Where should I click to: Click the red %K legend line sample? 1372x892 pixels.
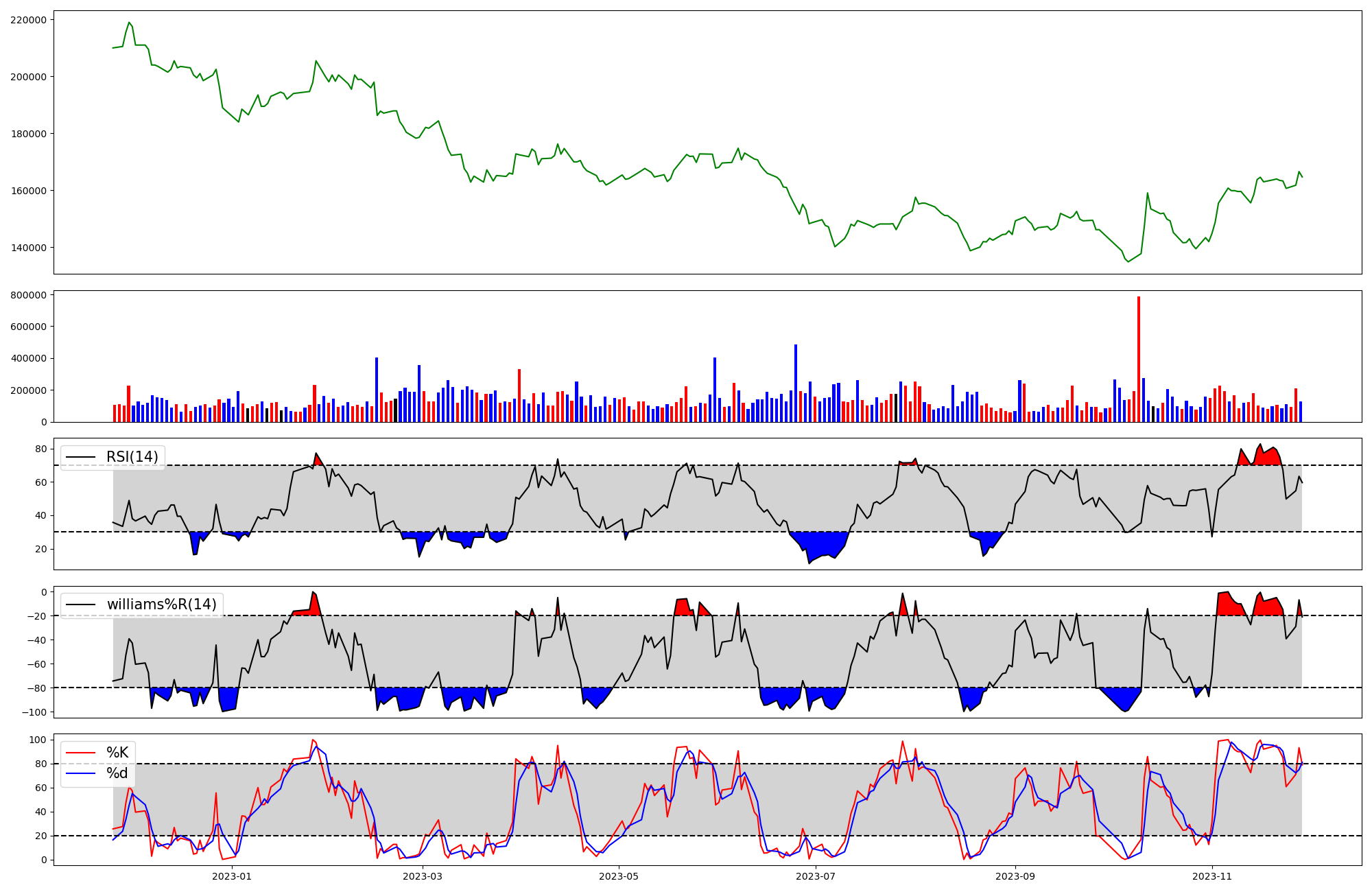pos(80,753)
